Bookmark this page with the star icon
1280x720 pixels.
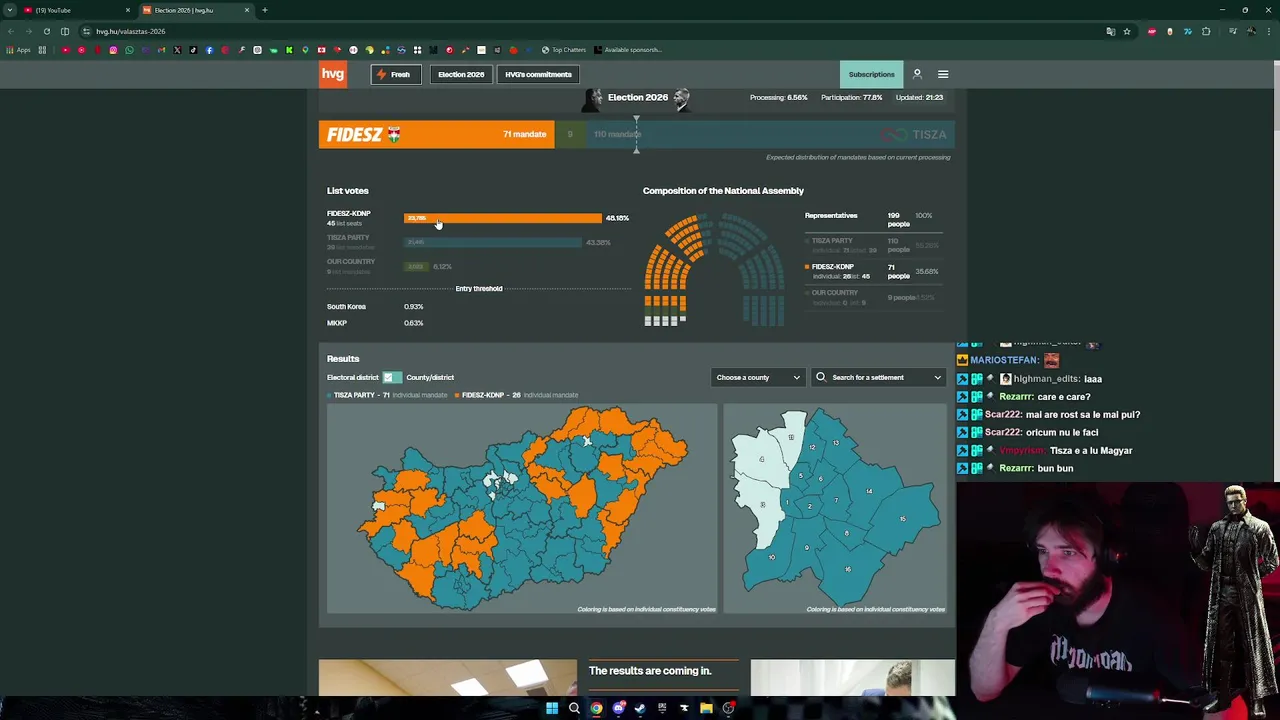click(x=1127, y=31)
